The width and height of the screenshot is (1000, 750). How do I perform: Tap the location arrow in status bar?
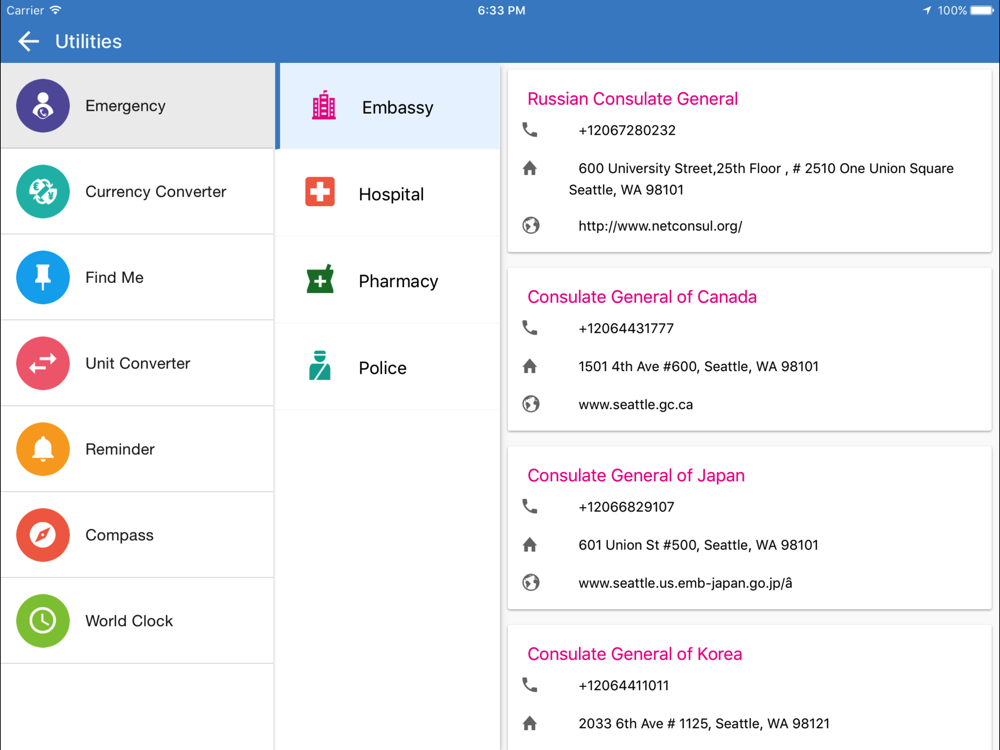(x=927, y=10)
